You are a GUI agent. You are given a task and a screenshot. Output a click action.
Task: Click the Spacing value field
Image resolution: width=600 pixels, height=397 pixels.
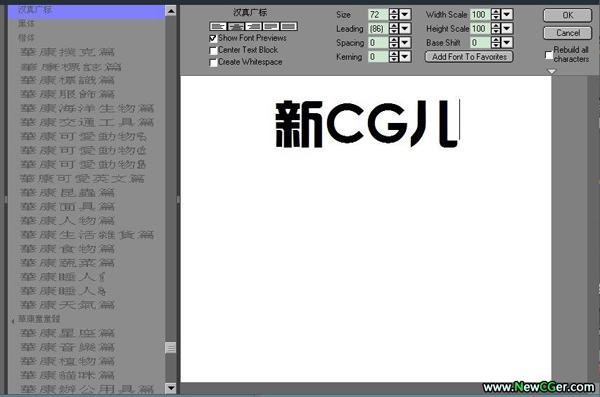pos(378,42)
